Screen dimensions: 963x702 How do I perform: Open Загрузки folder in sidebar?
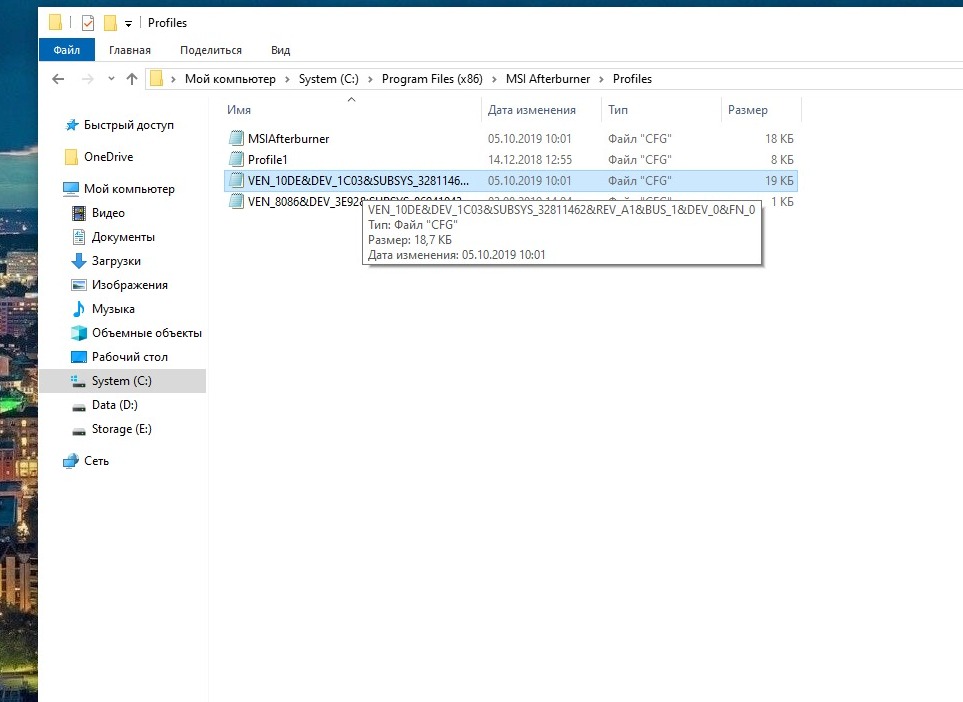pos(116,260)
